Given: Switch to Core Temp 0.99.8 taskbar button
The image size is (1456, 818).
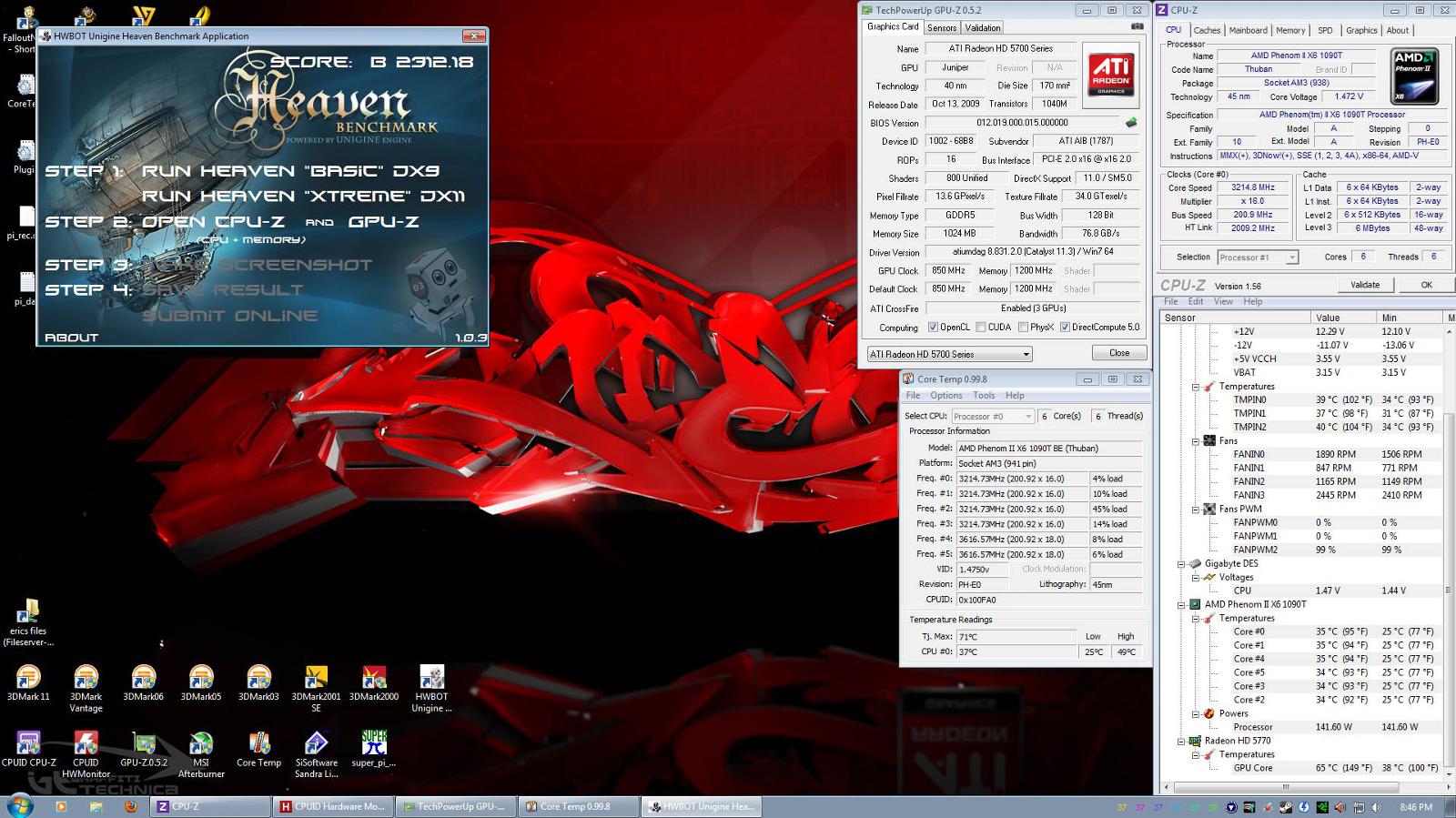Looking at the screenshot, I should tap(576, 806).
